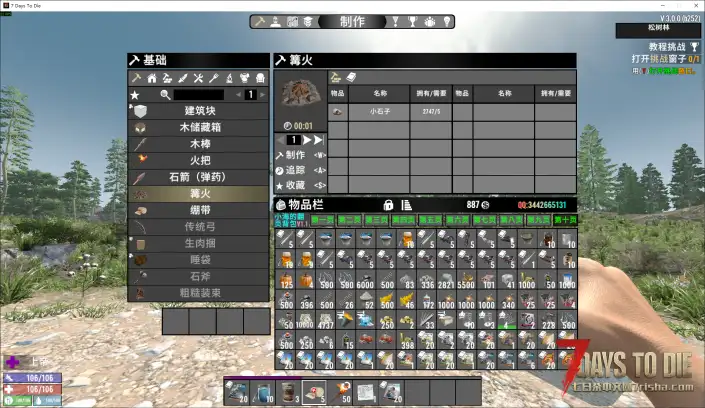This screenshot has width=705, height=408.
Task: Select 木棒 recipe
Action: click(x=199, y=144)
